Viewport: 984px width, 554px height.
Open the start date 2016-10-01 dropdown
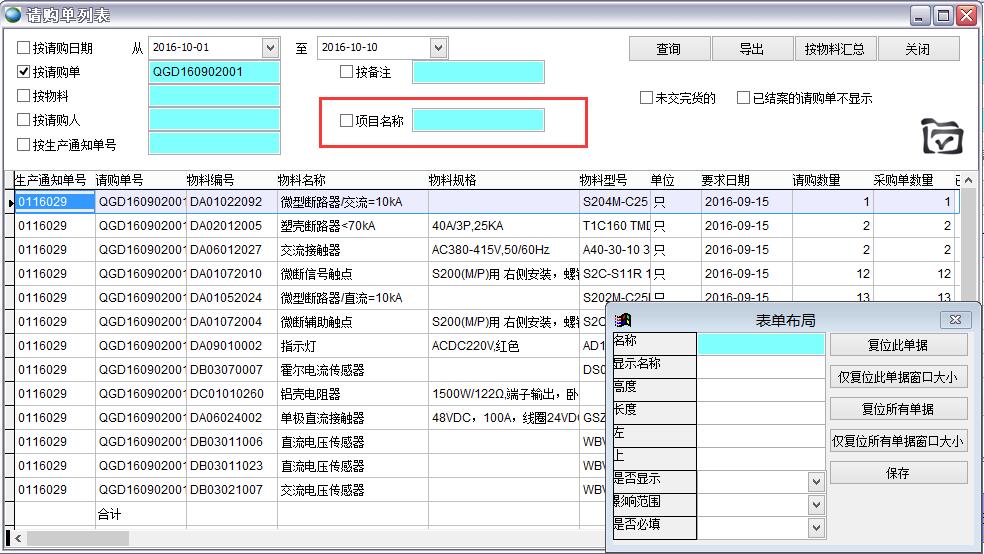(270, 48)
